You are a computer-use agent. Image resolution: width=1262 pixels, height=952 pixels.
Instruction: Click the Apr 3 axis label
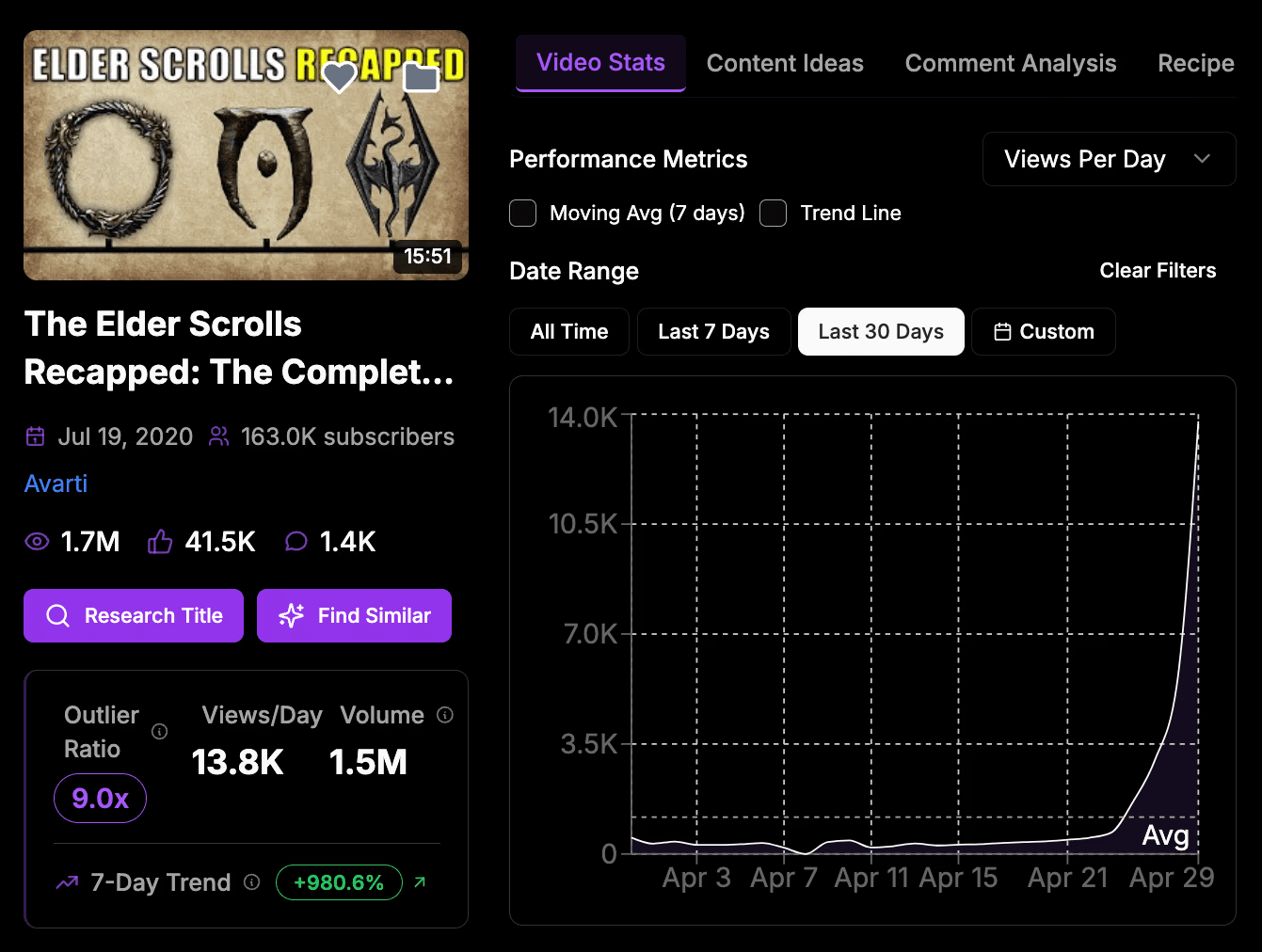coord(696,878)
